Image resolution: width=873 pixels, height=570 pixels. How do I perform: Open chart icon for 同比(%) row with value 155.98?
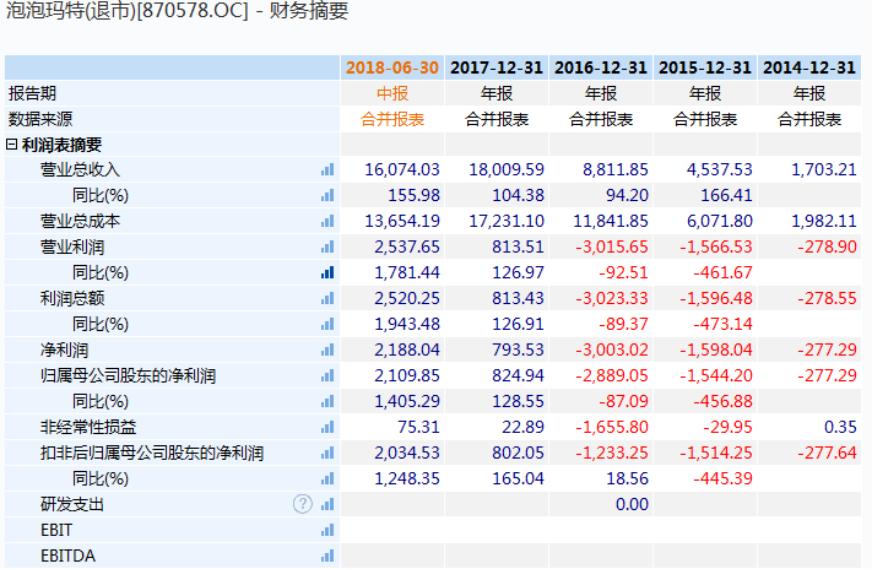pyautogui.click(x=327, y=195)
